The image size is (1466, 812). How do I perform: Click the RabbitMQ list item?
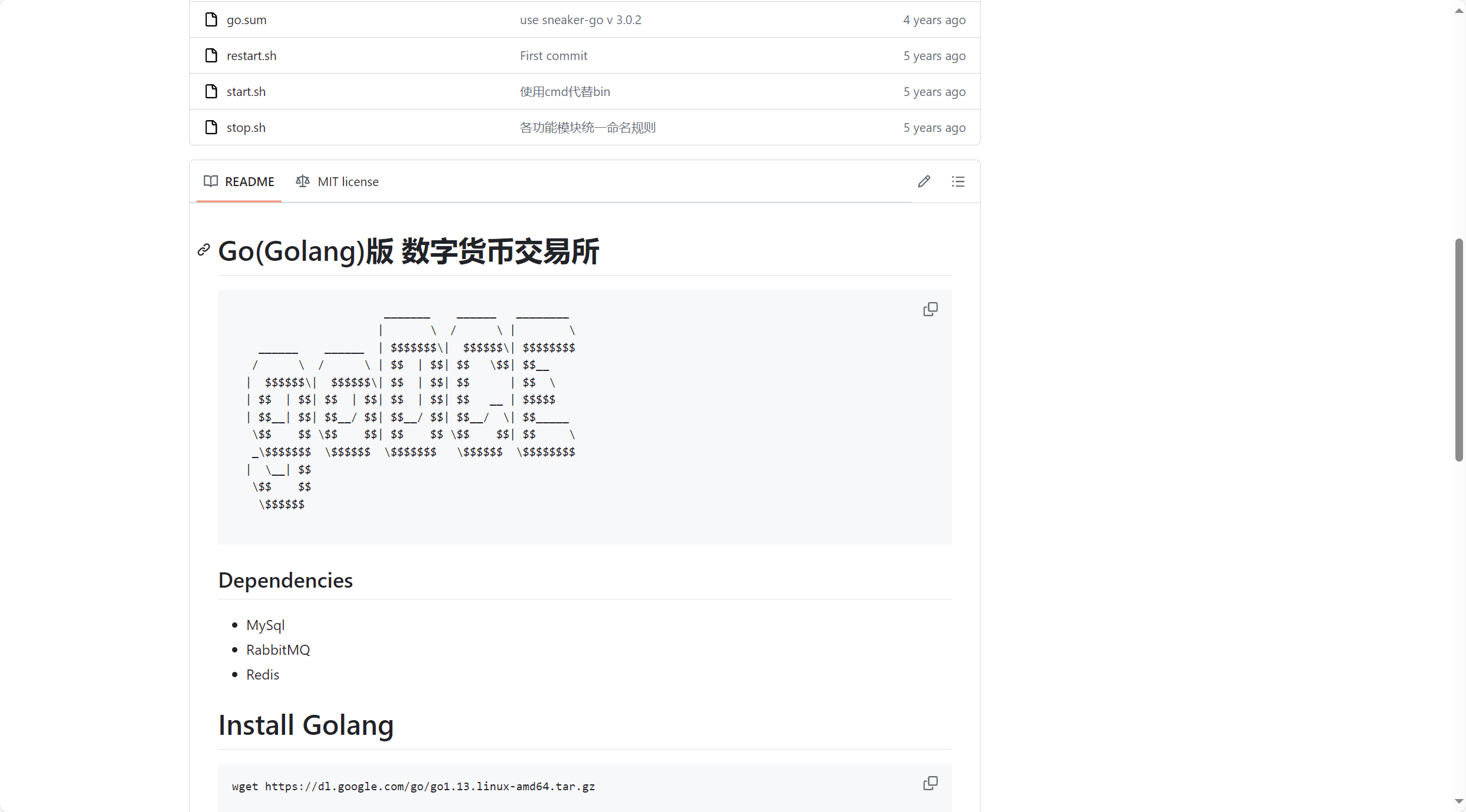[x=278, y=649]
